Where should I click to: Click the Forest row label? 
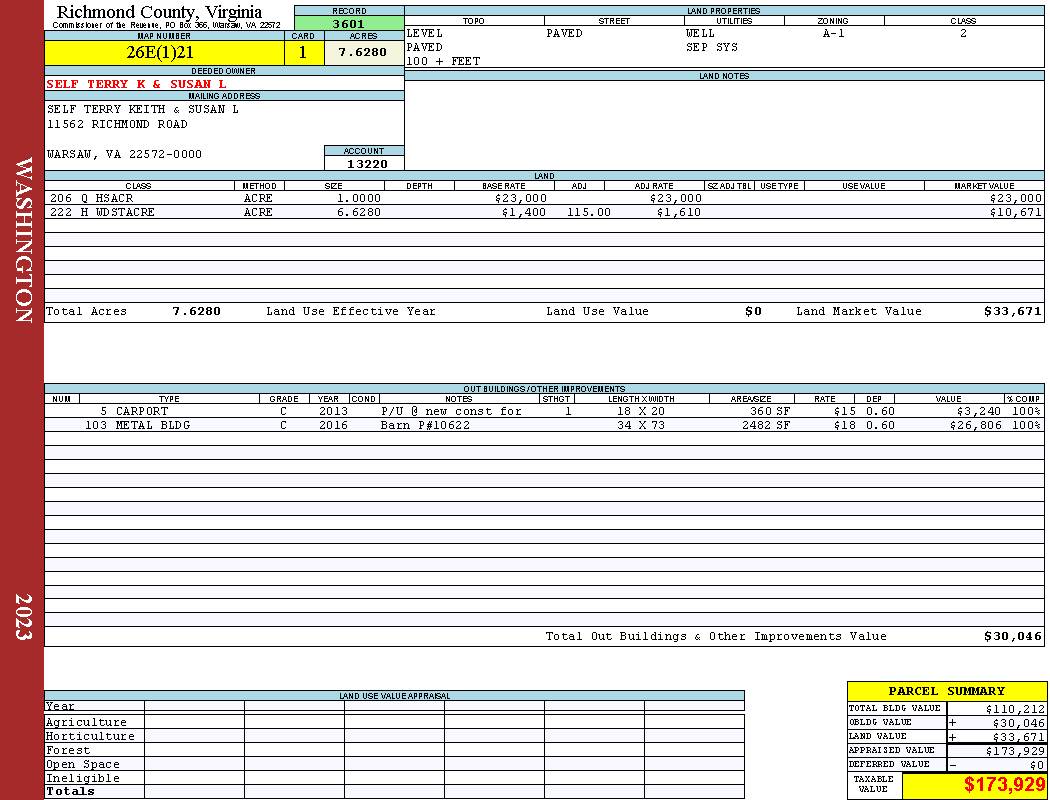tap(67, 750)
